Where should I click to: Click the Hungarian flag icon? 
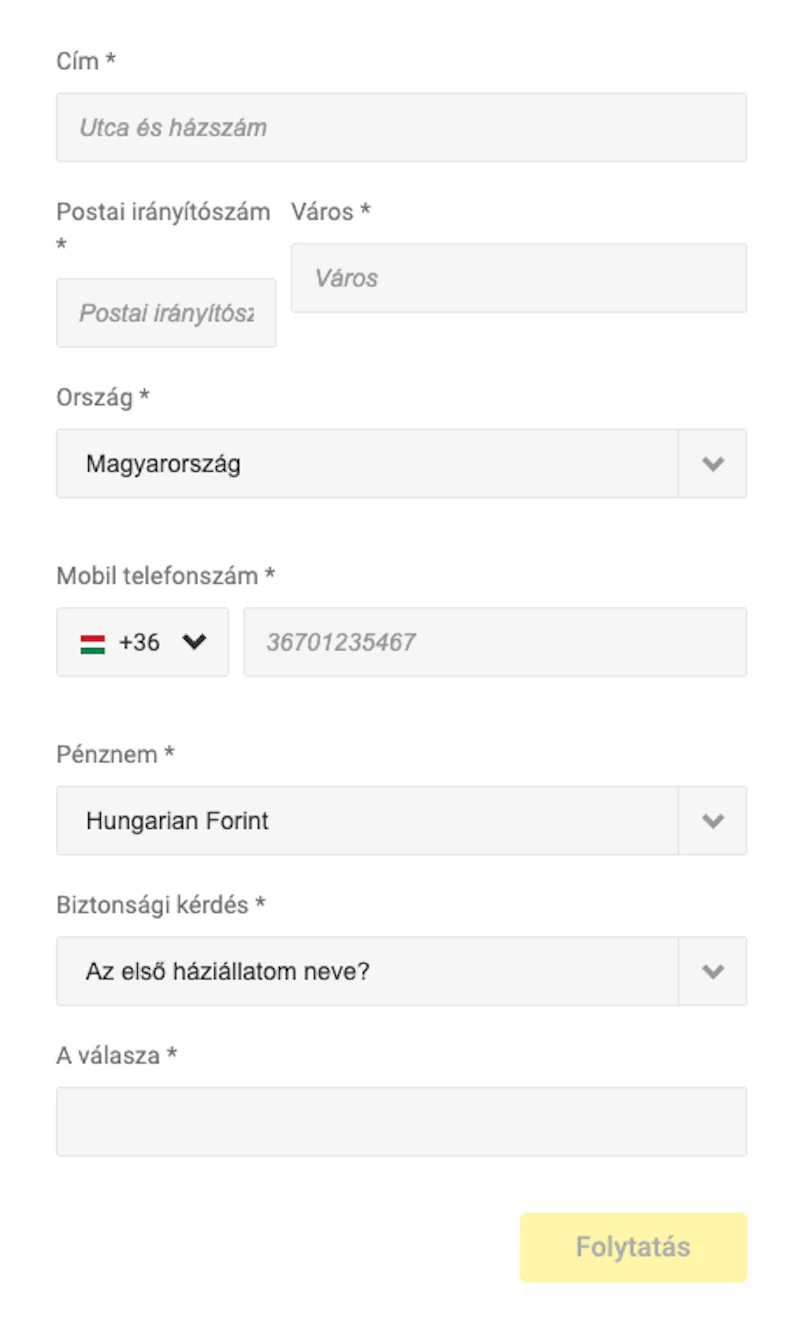point(93,643)
